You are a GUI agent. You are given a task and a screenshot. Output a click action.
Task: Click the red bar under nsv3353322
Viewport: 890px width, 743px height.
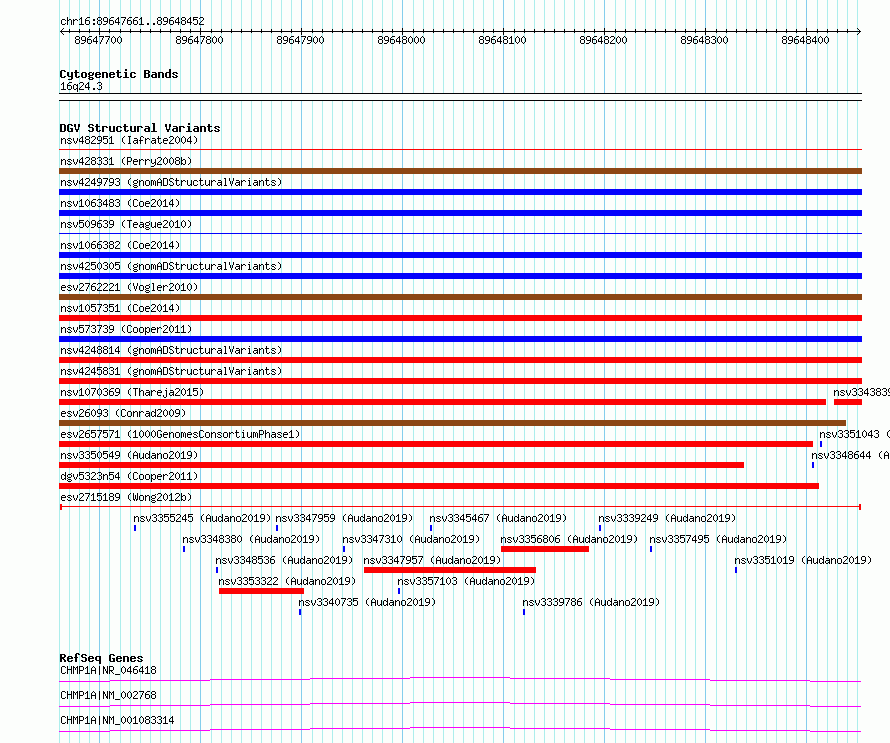pos(262,591)
